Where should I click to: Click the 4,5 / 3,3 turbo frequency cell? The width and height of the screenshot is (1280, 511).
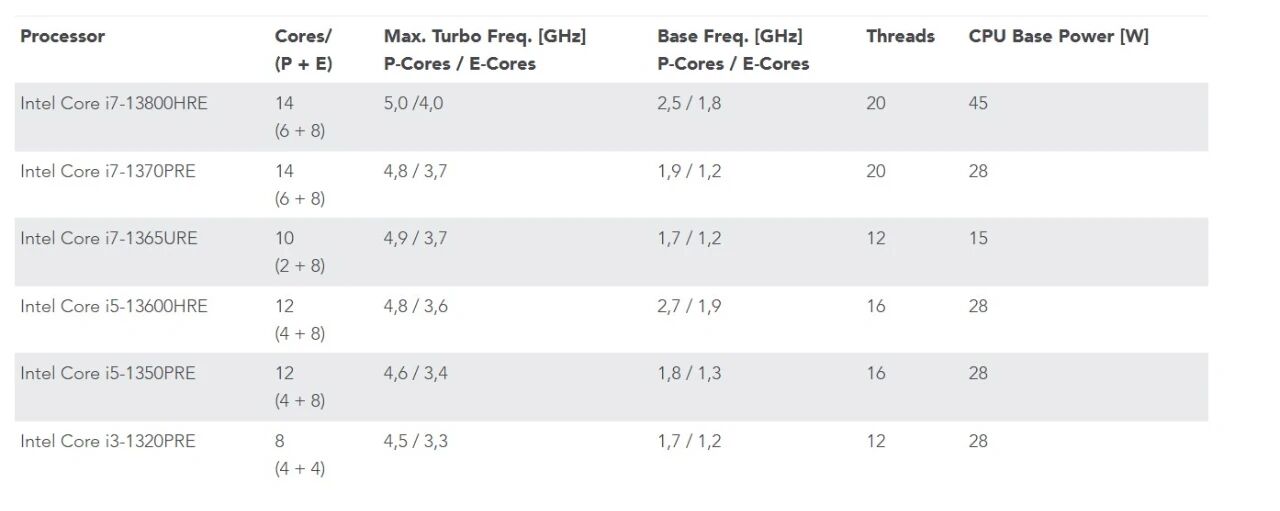tap(415, 441)
